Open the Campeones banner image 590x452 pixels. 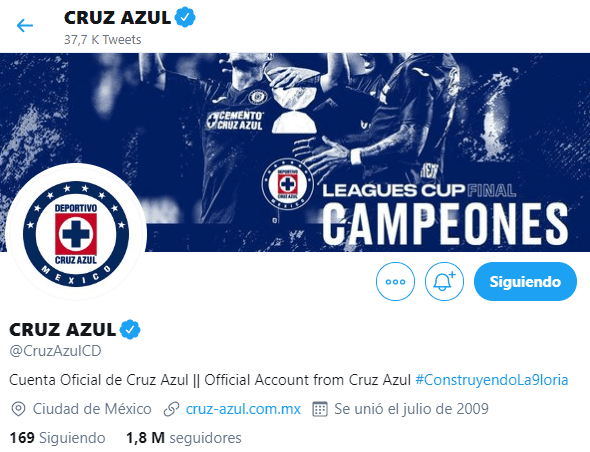point(295,152)
